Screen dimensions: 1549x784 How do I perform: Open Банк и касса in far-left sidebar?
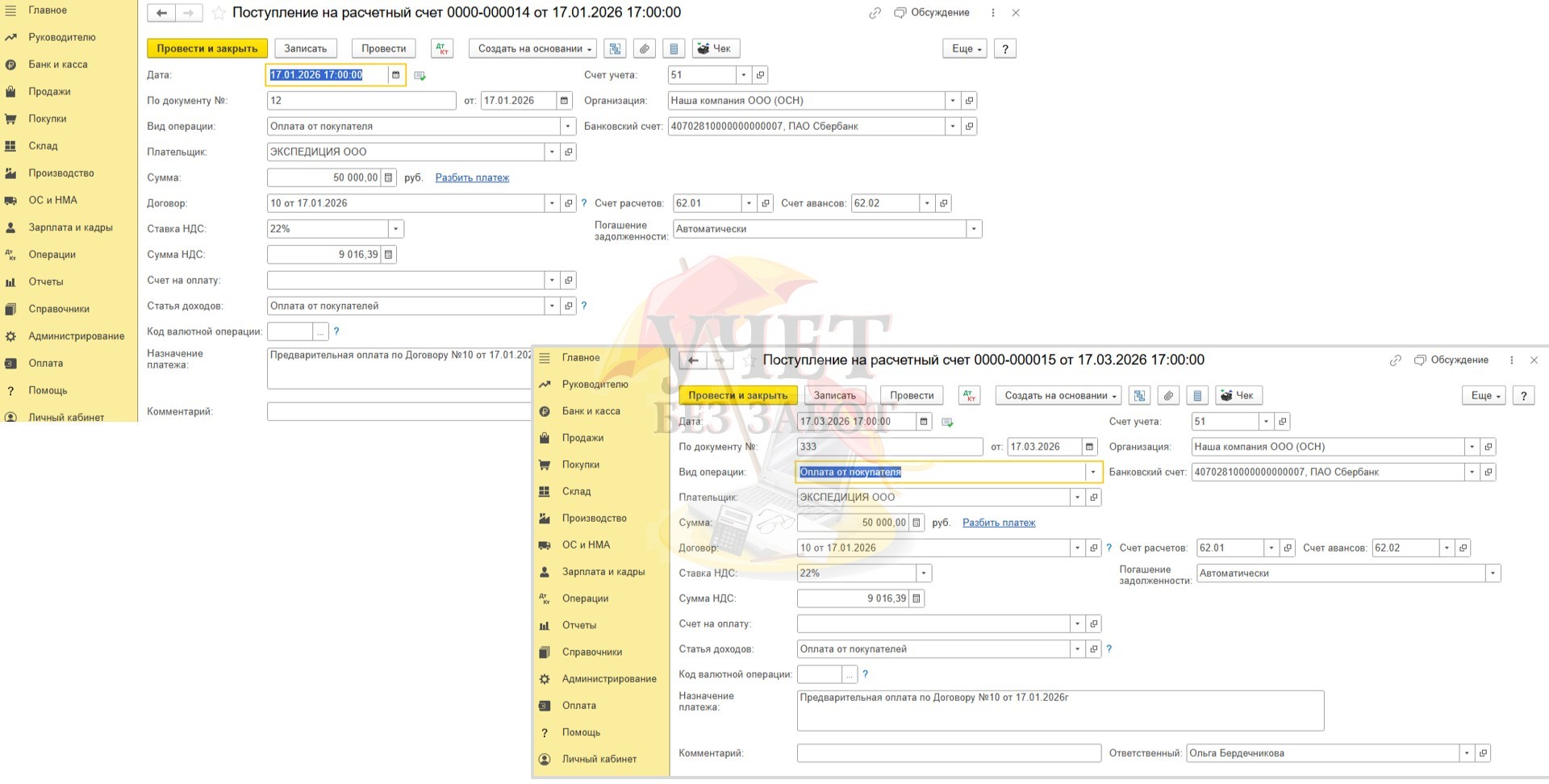point(58,65)
